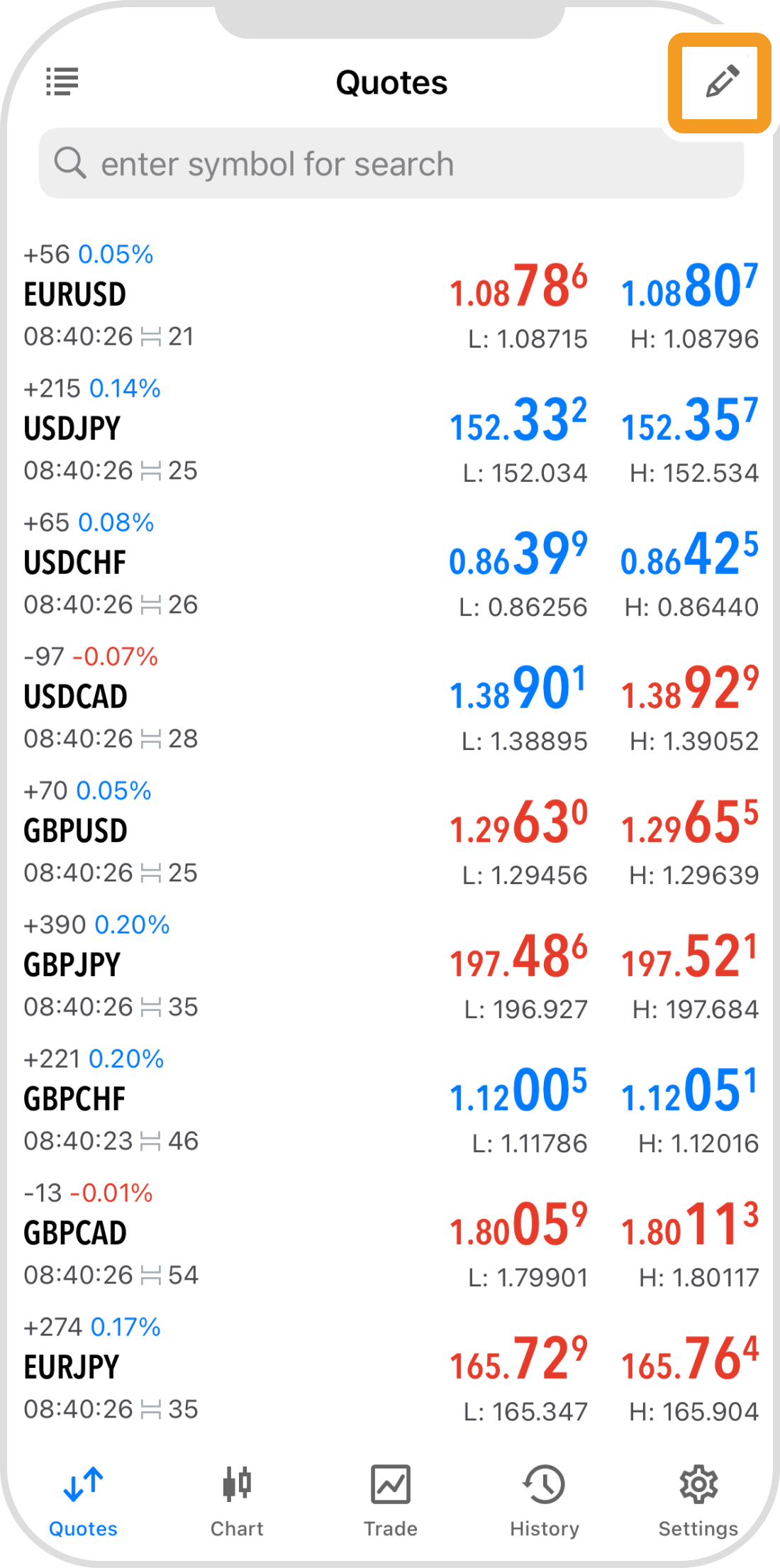Tap the EURUSD bid price 1.08786

pos(518,287)
